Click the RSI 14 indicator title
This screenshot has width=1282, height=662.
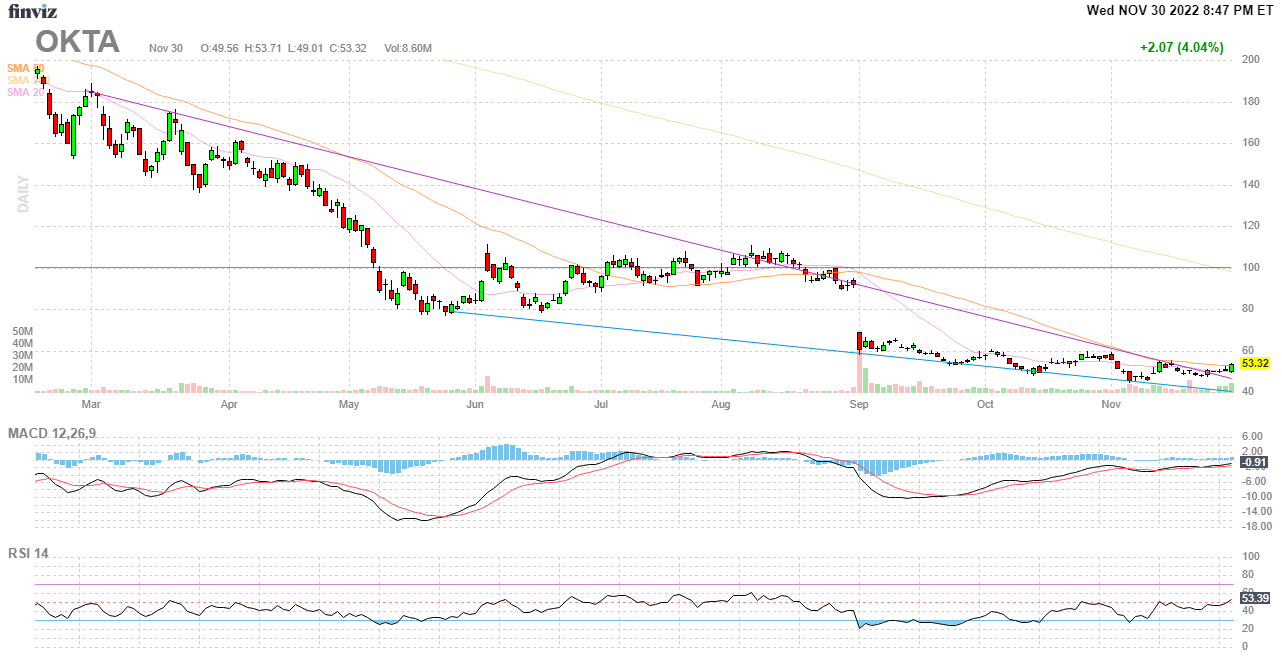click(x=30, y=554)
